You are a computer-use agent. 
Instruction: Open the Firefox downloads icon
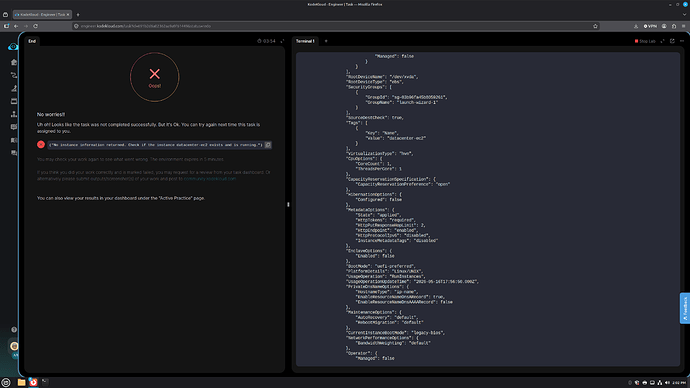636,26
